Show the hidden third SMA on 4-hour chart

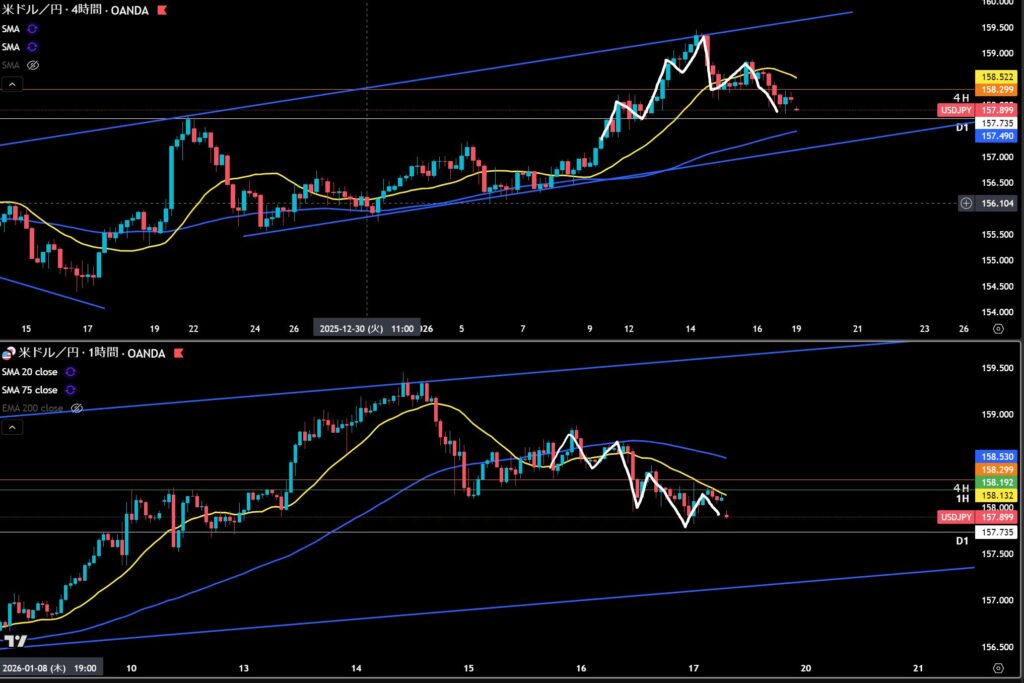(x=32, y=65)
